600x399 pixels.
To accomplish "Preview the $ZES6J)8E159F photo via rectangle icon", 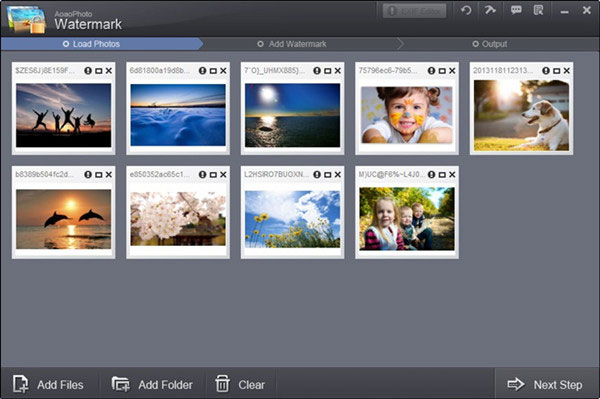I will click(99, 71).
